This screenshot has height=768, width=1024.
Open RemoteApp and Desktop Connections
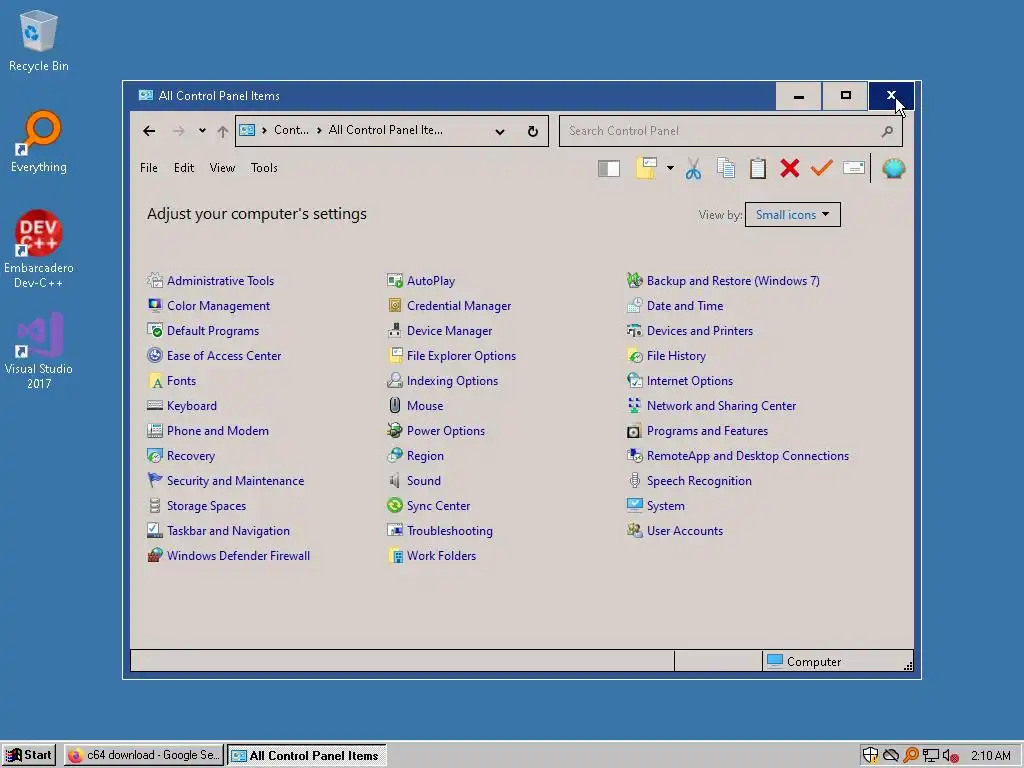click(x=748, y=456)
